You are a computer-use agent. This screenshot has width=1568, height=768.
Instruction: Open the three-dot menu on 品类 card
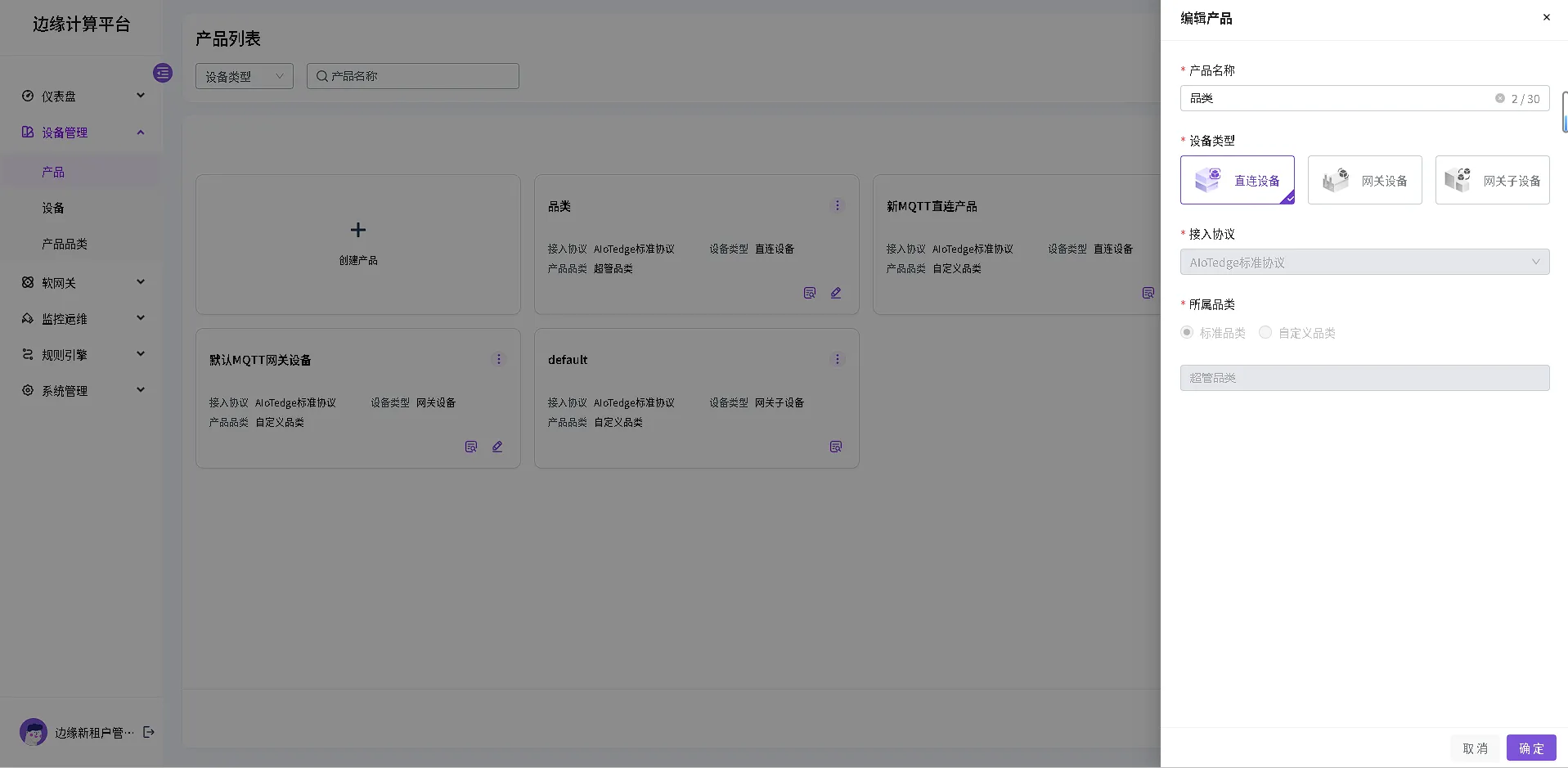point(837,205)
